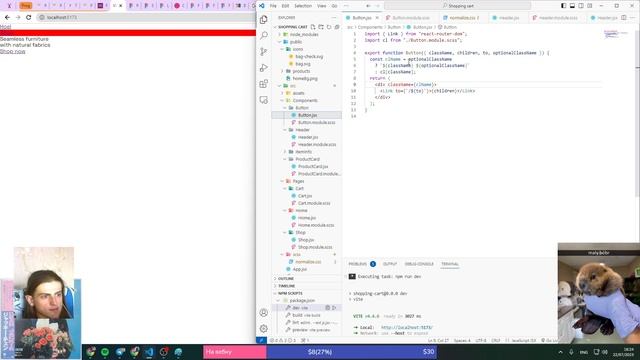Open the Source Control view
Screen dimensions: 640x360
[x=264, y=51]
